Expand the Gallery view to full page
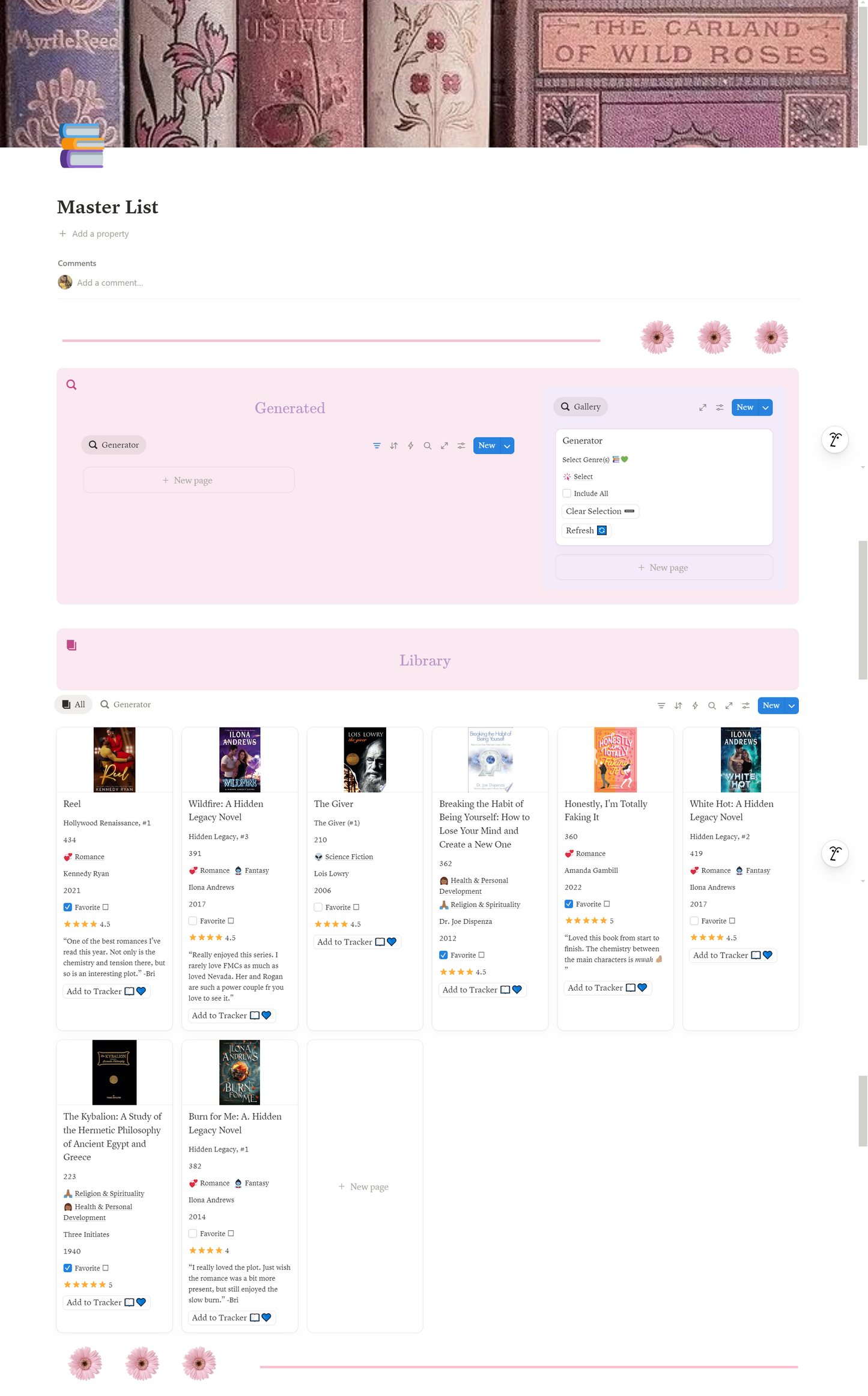This screenshot has height=1396, width=868. pos(702,407)
